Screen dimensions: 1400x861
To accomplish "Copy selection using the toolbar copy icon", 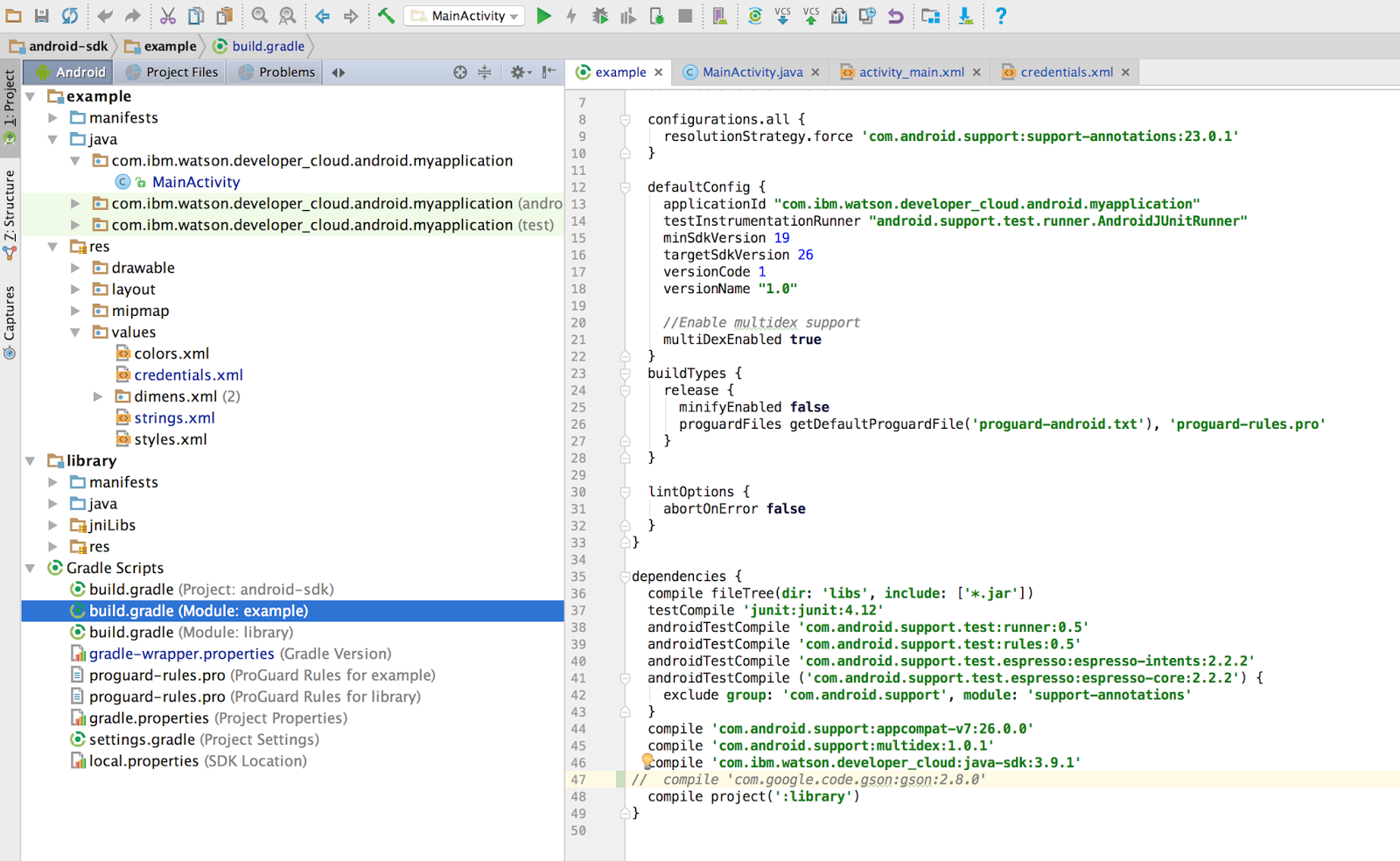I will pos(196,16).
